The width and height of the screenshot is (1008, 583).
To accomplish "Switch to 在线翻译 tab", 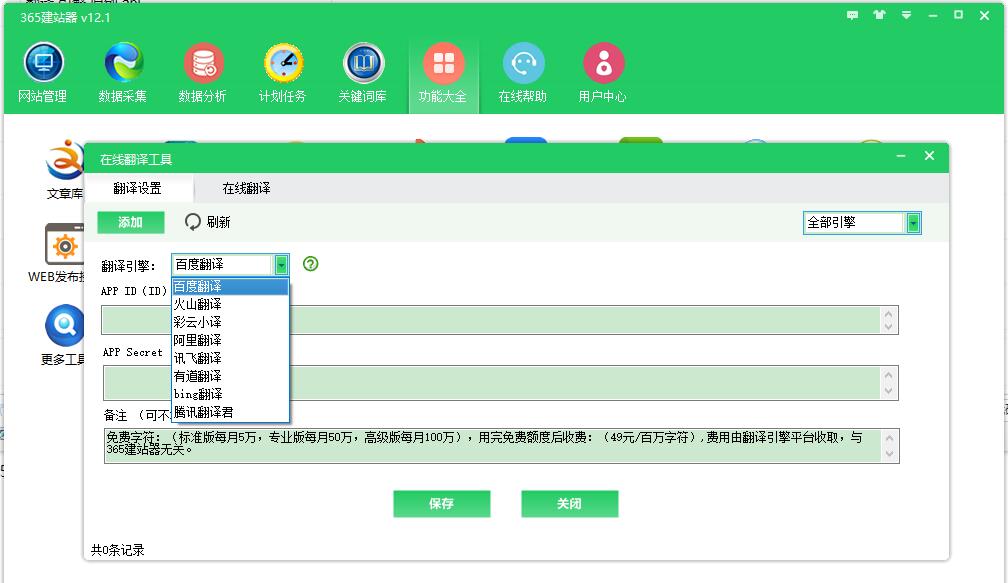I will point(246,188).
